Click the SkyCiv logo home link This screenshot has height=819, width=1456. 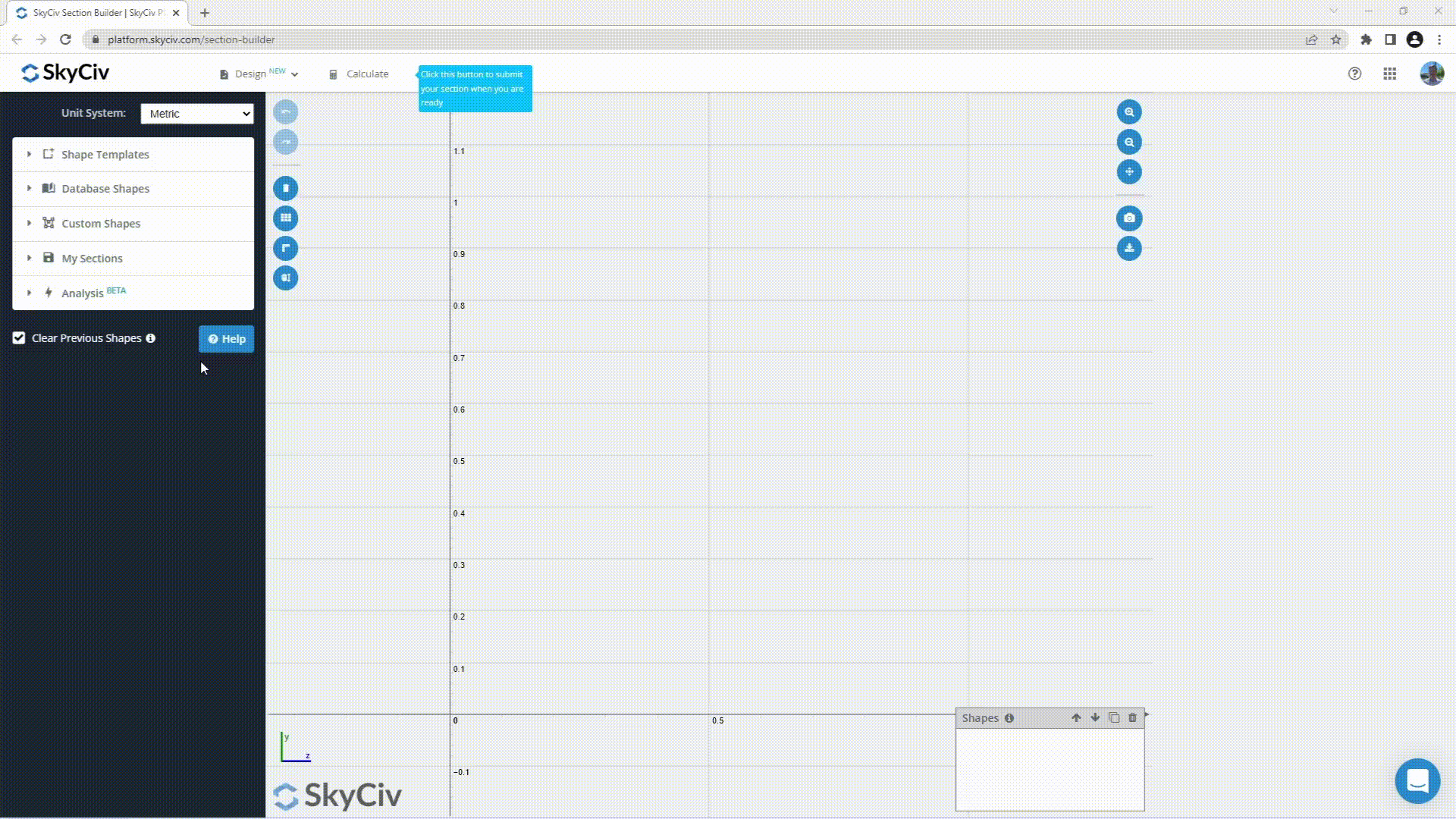(64, 72)
